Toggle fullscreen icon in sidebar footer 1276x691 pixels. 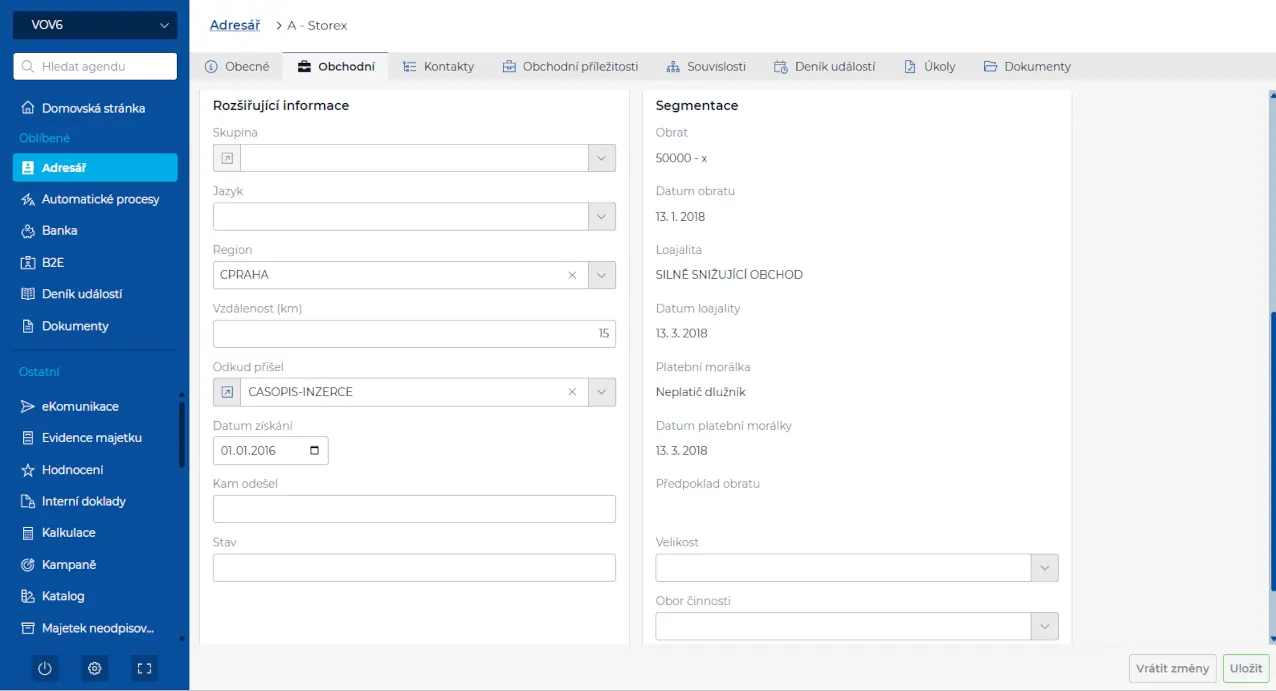coord(144,668)
